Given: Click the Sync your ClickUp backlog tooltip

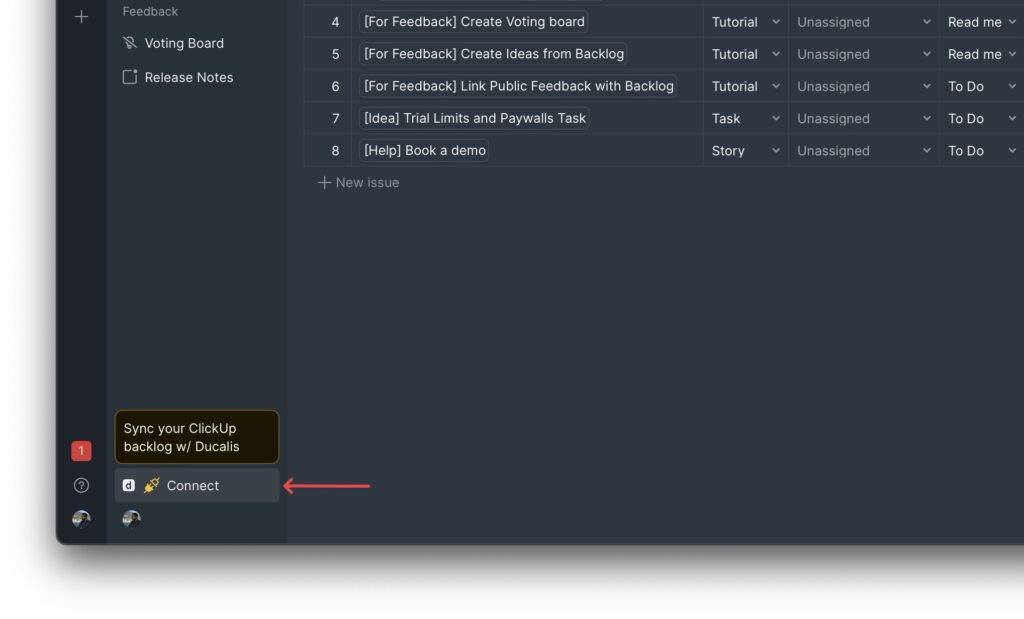Looking at the screenshot, I should 197,437.
